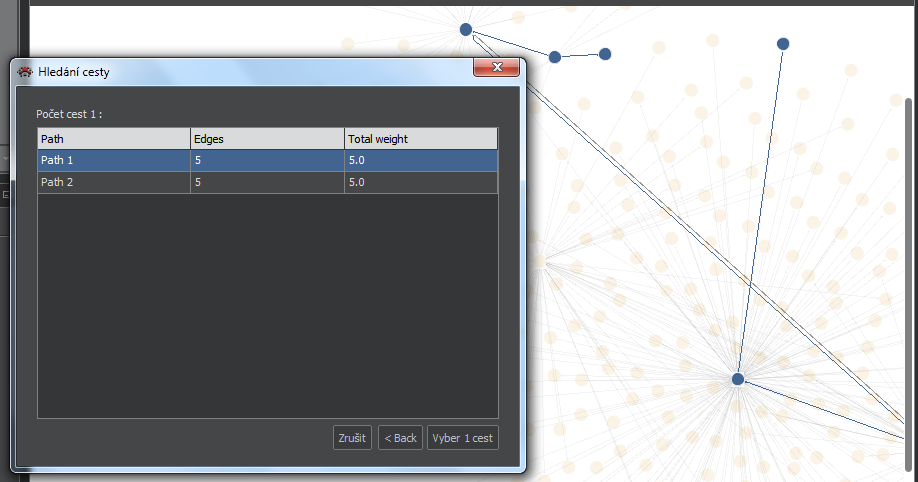Go back with the < Back button
The width and height of the screenshot is (918, 482).
point(400,437)
